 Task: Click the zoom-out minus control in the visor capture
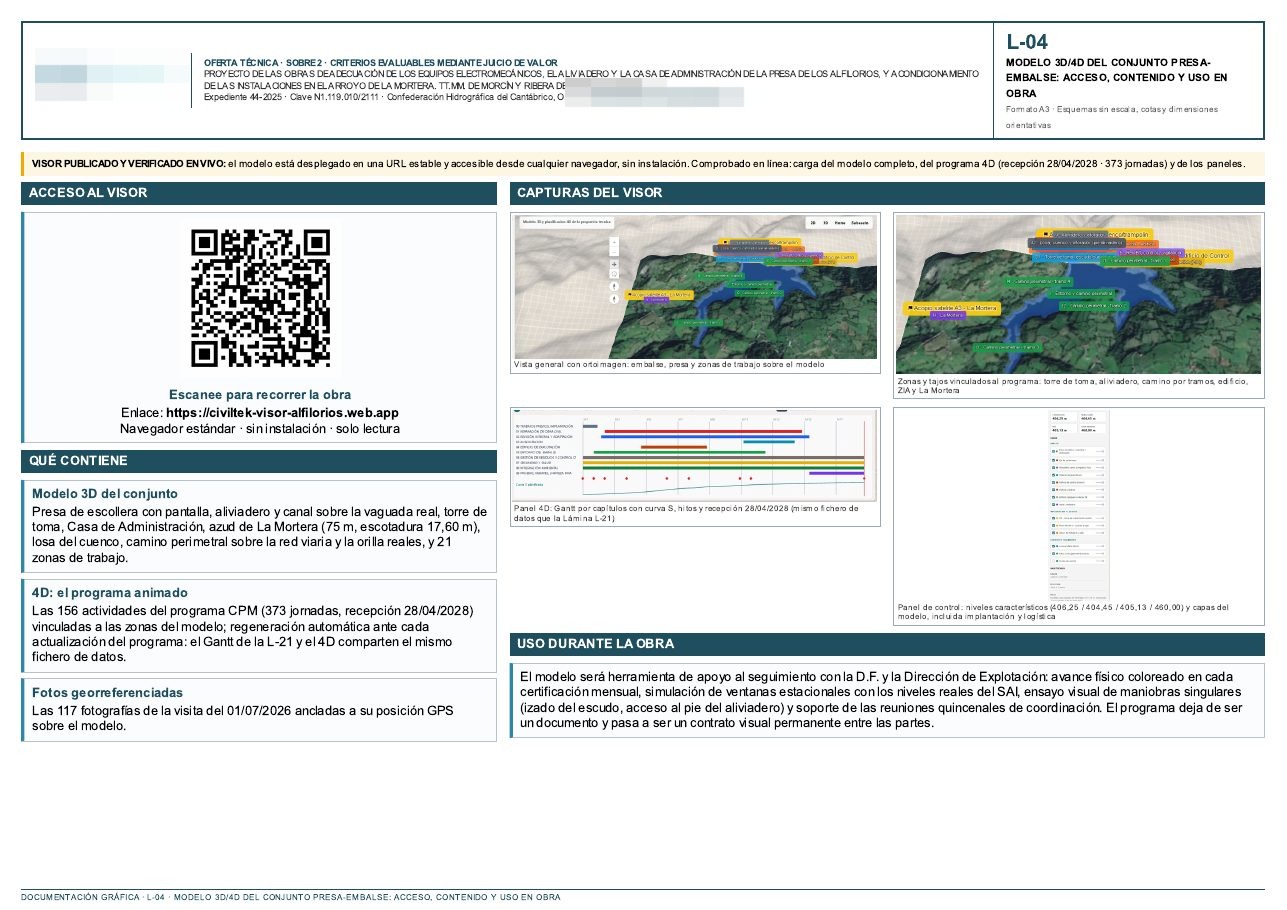click(x=614, y=252)
